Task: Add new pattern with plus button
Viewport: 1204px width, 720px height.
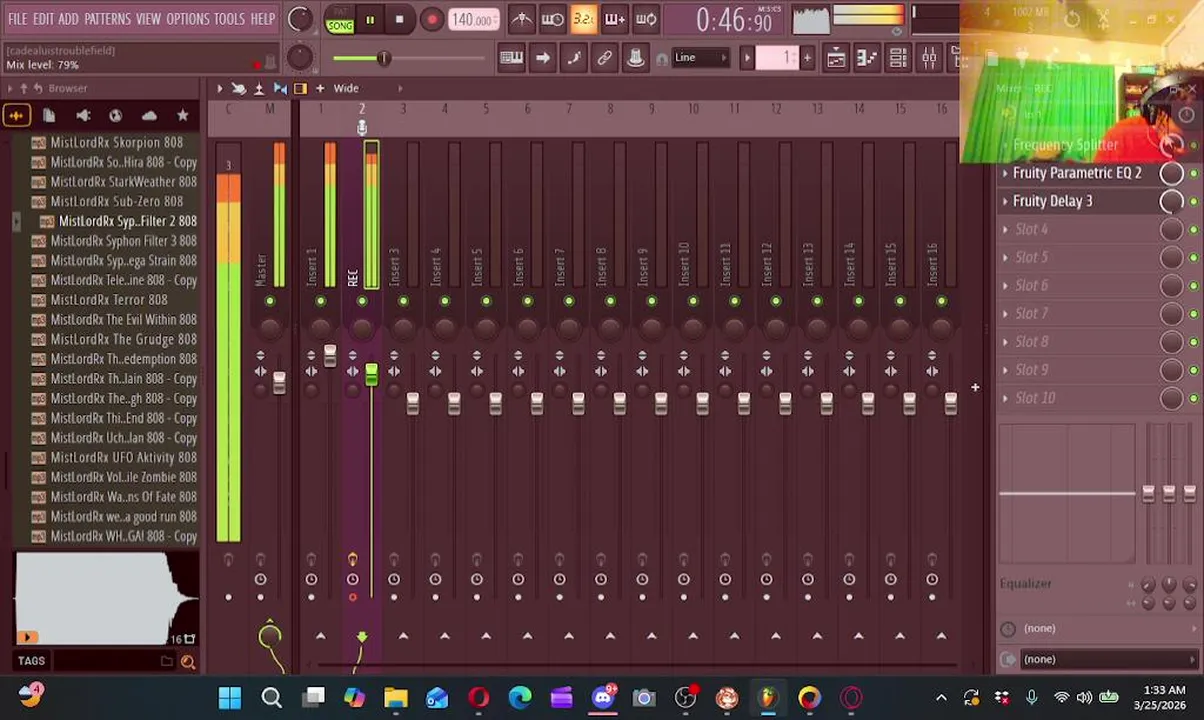Action: click(x=807, y=58)
